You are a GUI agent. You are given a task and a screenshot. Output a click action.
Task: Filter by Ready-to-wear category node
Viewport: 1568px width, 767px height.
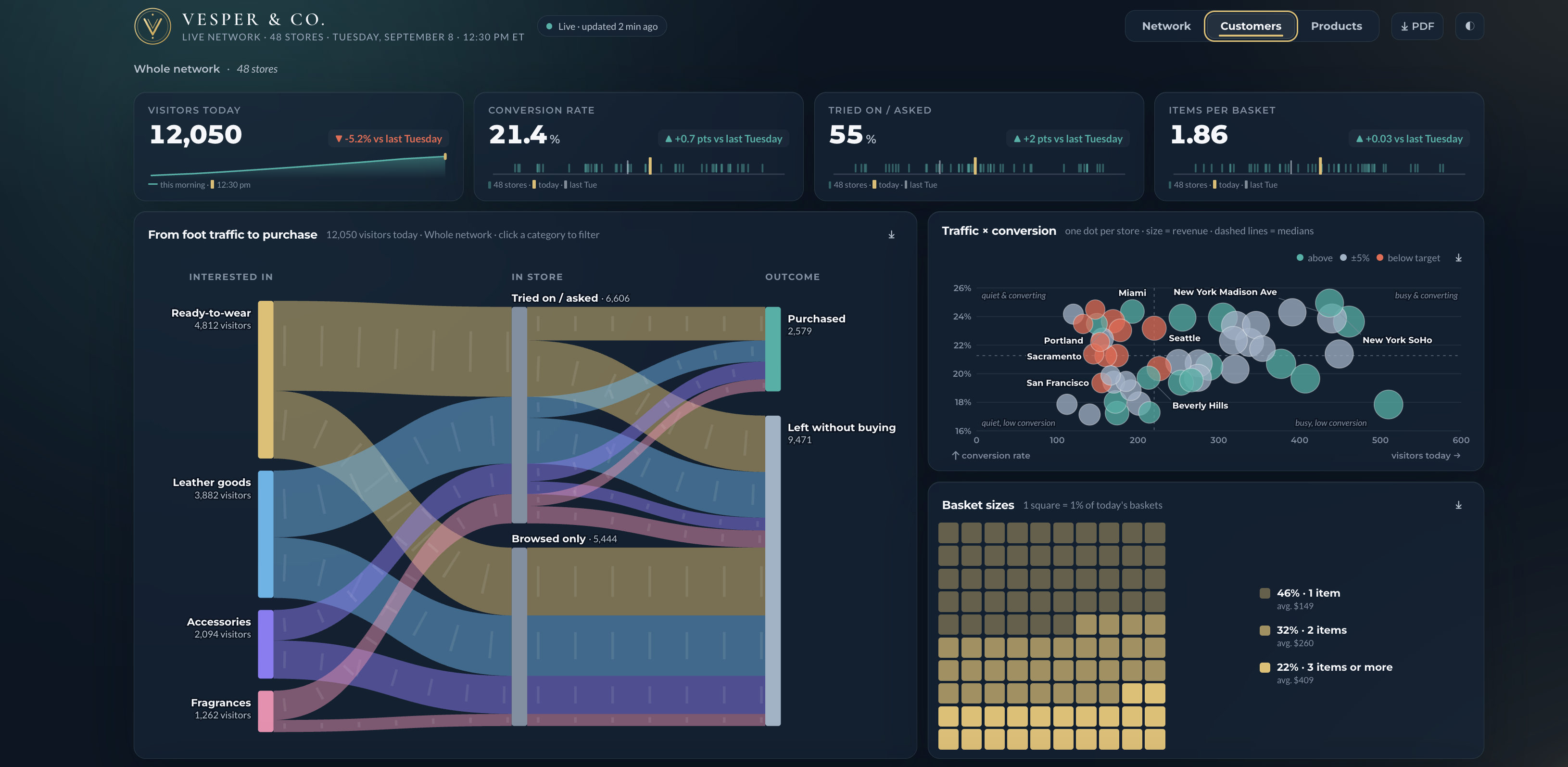pos(266,379)
